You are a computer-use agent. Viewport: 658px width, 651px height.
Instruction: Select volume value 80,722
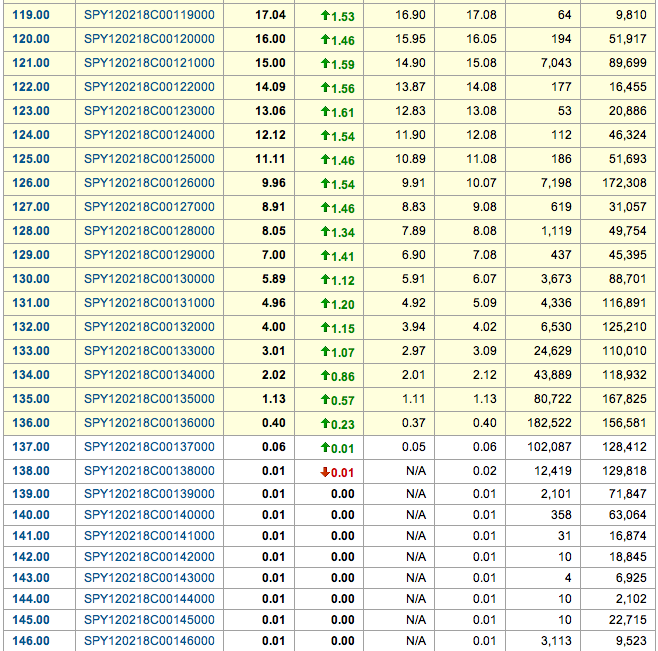(x=553, y=398)
